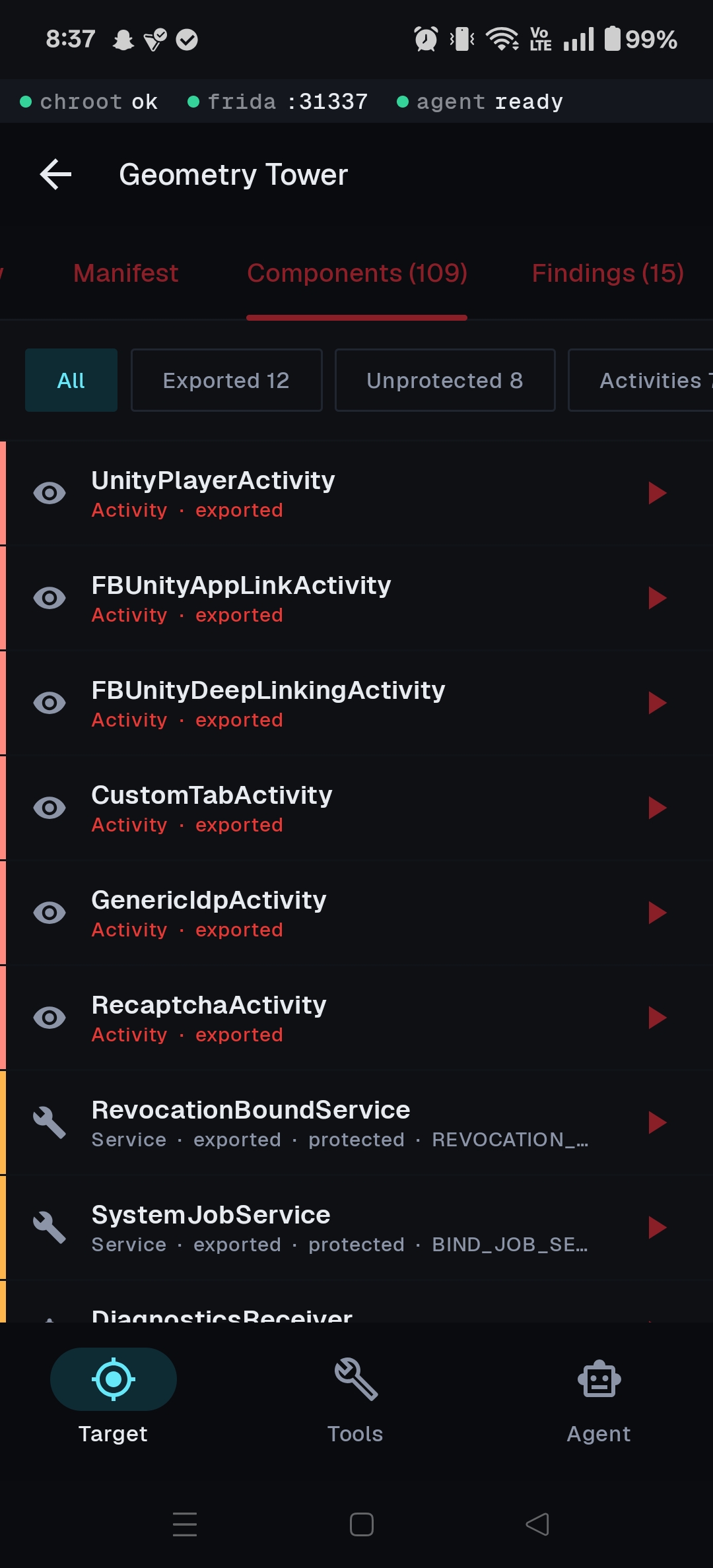Image resolution: width=713 pixels, height=1568 pixels.
Task: Tap Android recent apps navigation icon
Action: click(x=185, y=1524)
